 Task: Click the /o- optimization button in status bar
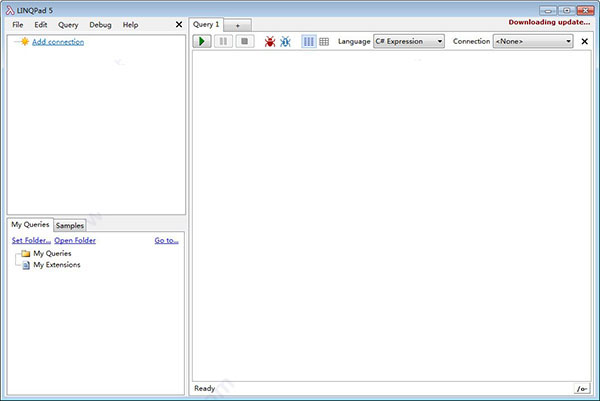pyautogui.click(x=582, y=389)
